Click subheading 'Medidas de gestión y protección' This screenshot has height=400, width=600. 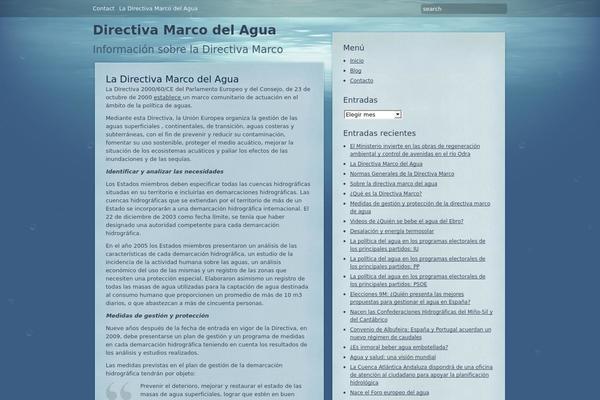[157, 316]
